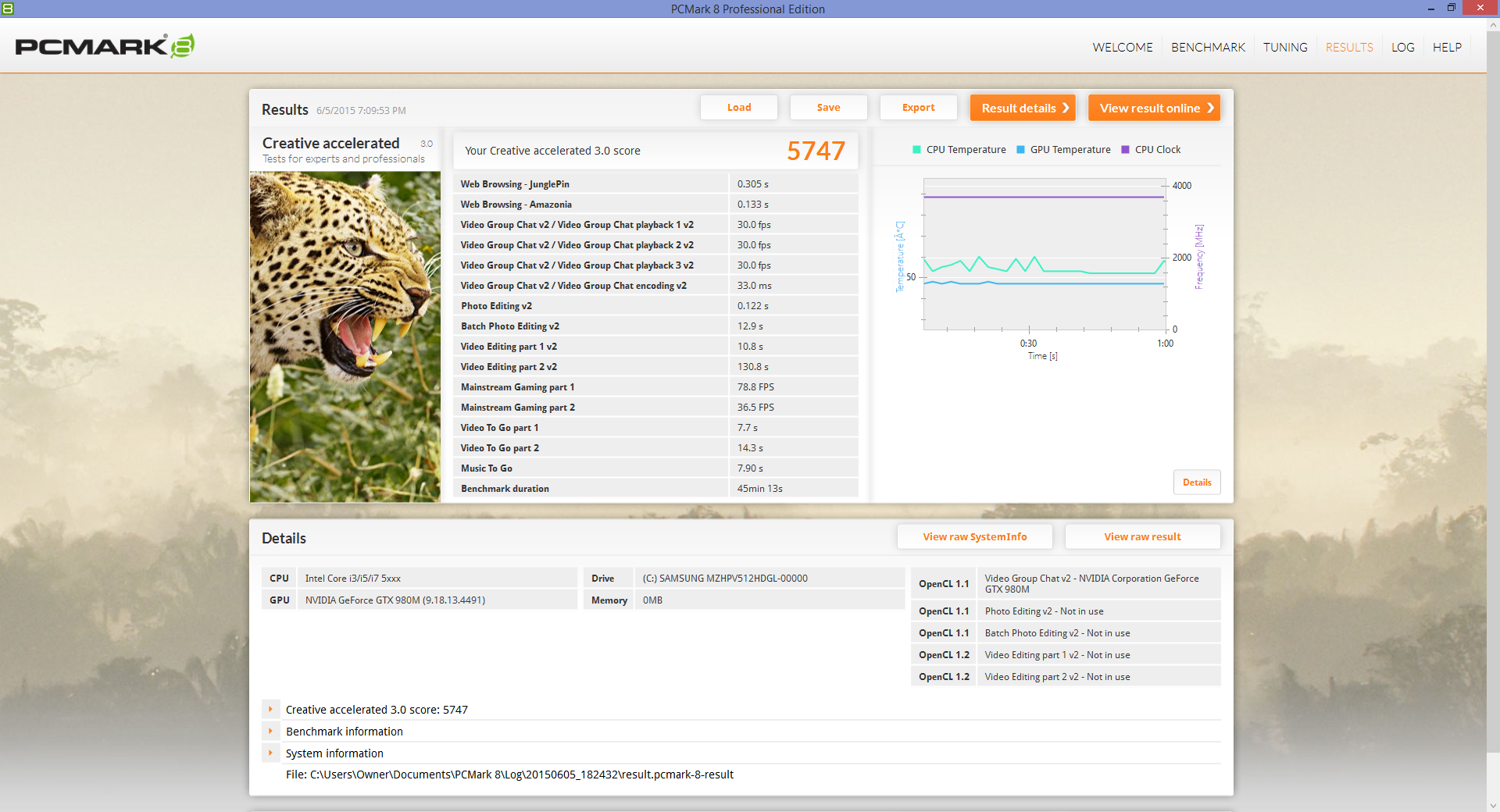Select Video Group Chat playback 2 v2 row
The height and width of the screenshot is (812, 1500).
[x=655, y=245]
